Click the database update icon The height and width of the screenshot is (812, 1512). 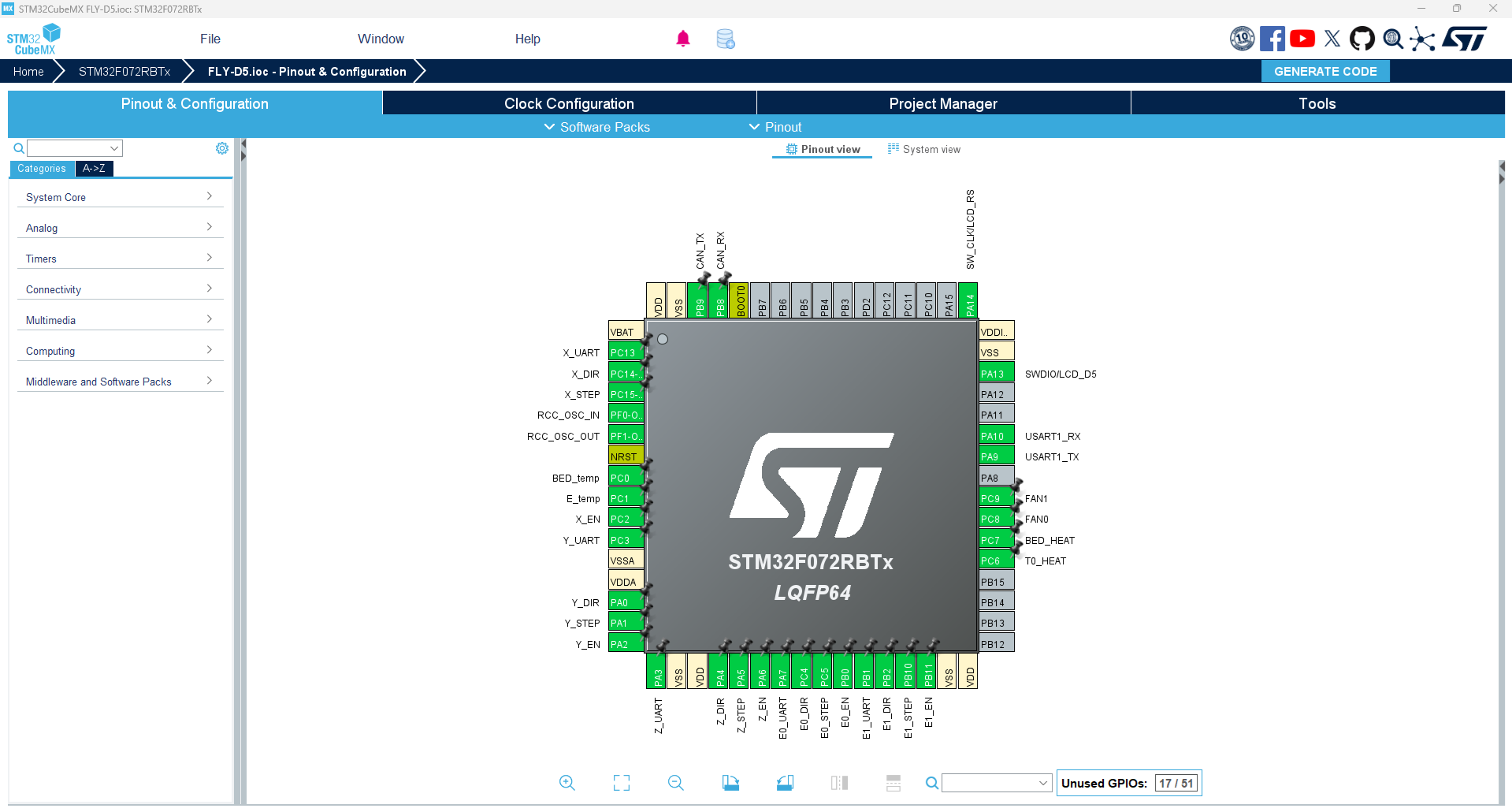coord(726,39)
